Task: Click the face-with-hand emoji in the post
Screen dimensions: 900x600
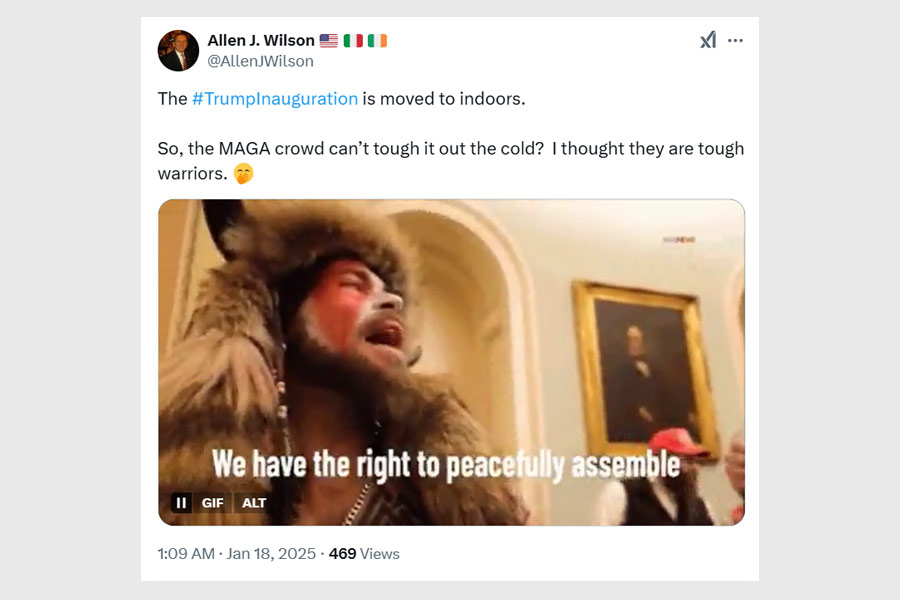Action: click(x=243, y=173)
